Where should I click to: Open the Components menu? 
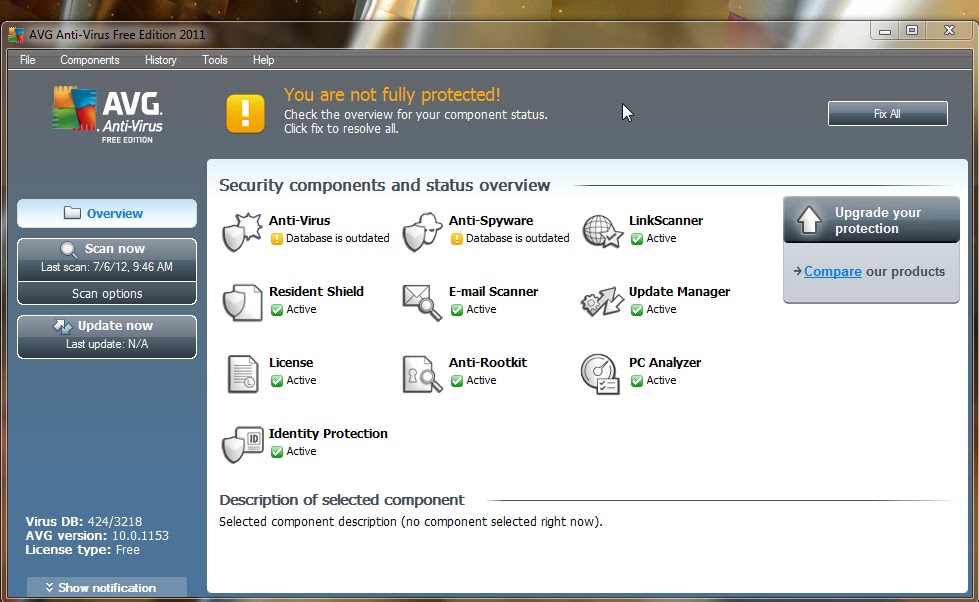89,60
